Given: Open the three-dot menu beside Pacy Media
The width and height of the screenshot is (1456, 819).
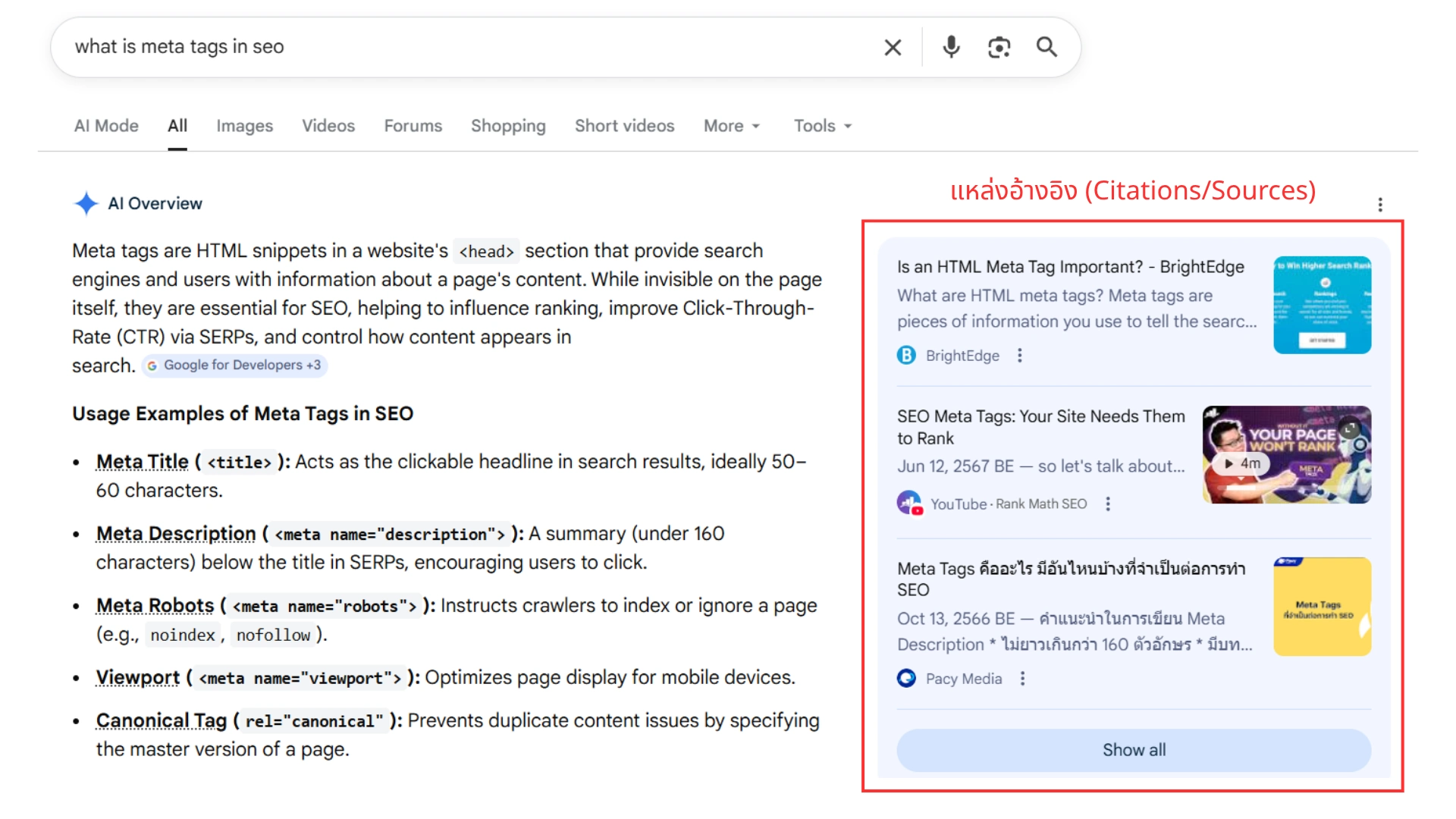Looking at the screenshot, I should [1022, 678].
